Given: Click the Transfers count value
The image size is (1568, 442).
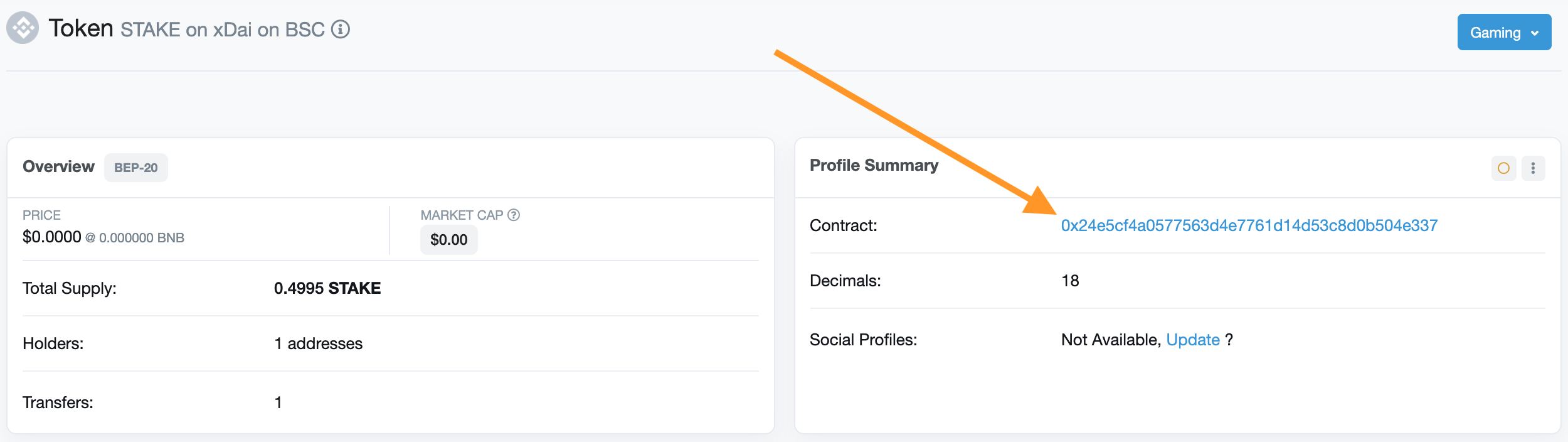Looking at the screenshot, I should click(278, 402).
